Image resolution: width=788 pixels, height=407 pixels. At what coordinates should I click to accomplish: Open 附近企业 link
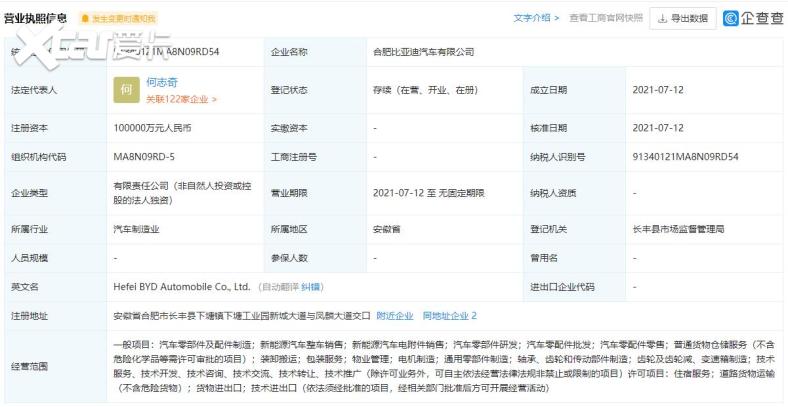[x=395, y=316]
